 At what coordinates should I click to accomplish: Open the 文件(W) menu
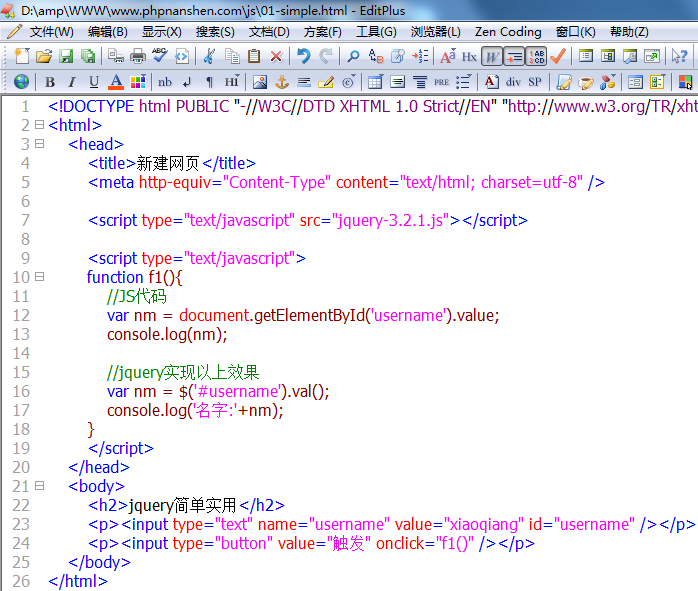click(51, 32)
